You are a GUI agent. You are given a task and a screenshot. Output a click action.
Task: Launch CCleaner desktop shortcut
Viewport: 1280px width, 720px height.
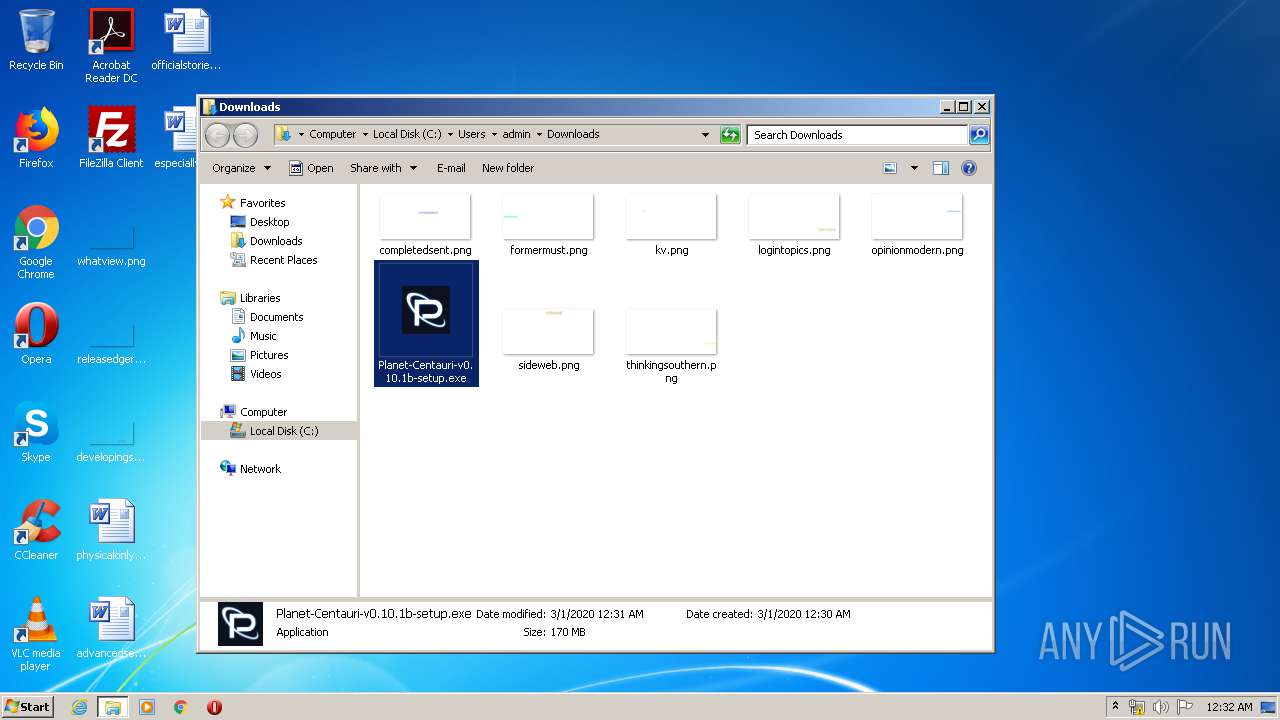tap(36, 530)
